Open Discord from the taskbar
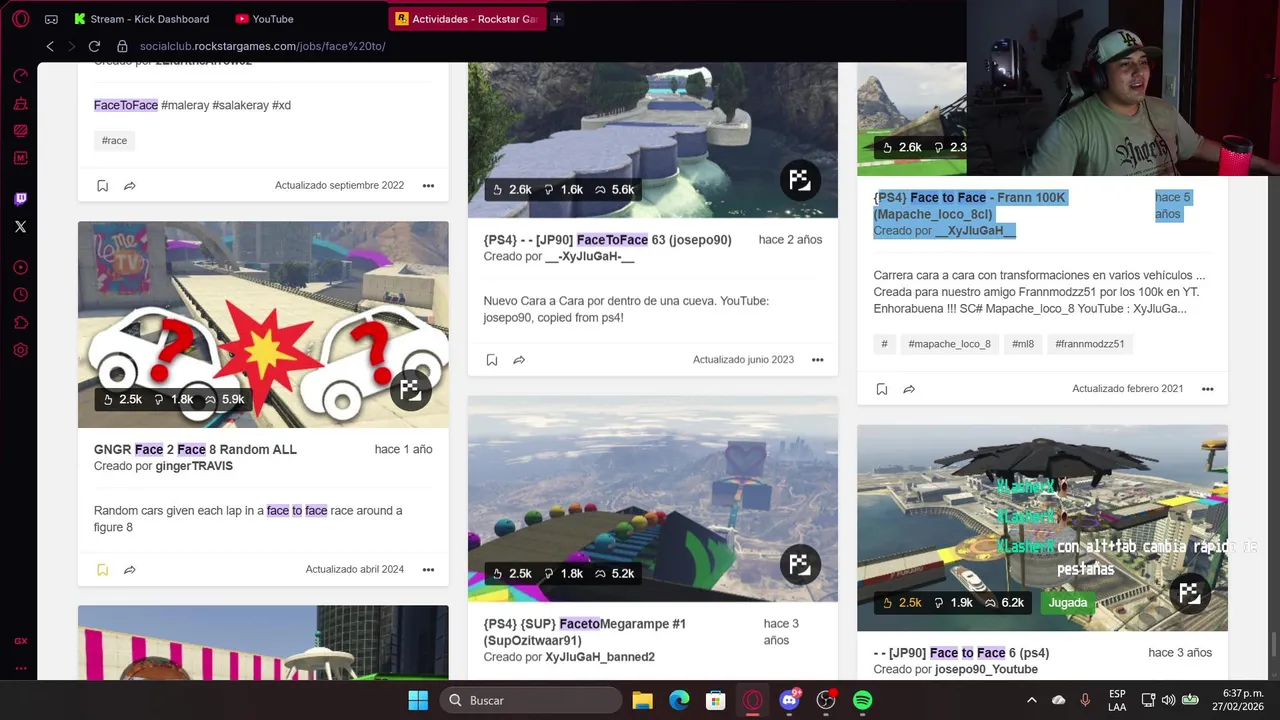Image resolution: width=1280 pixels, height=720 pixels. click(x=789, y=700)
